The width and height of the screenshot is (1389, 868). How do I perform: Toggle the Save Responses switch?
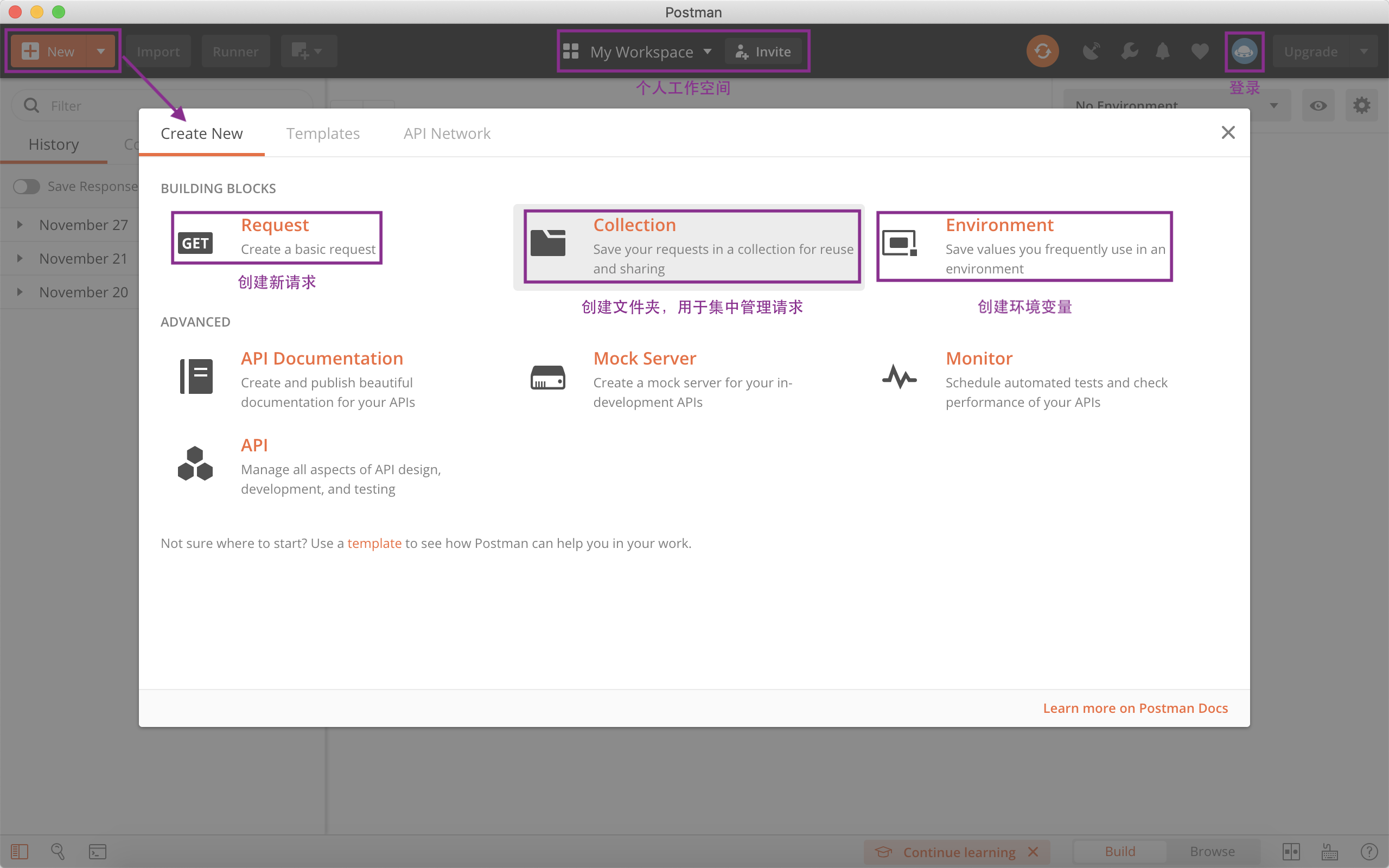click(x=27, y=187)
